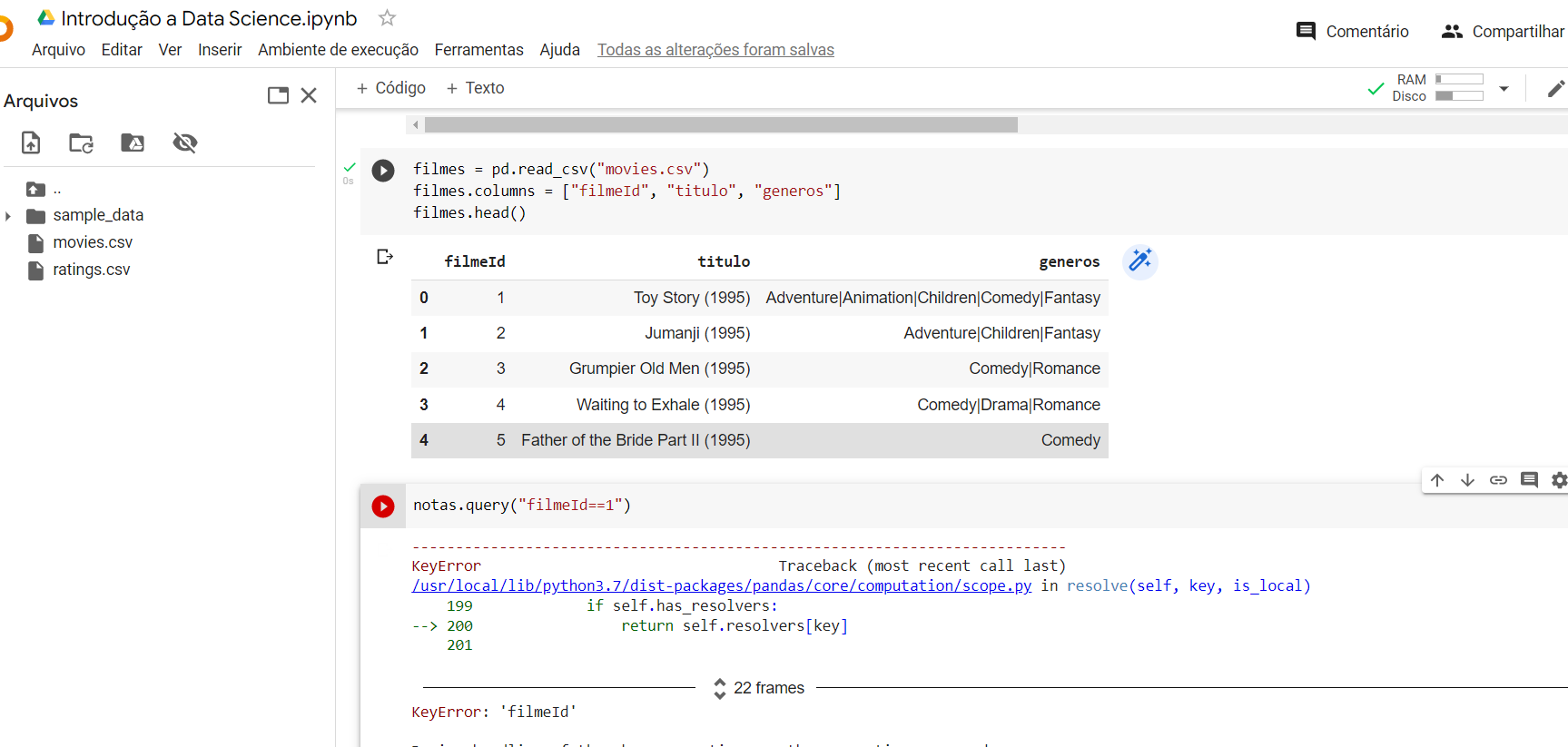
Task: Add a new Código cell
Action: (x=390, y=88)
